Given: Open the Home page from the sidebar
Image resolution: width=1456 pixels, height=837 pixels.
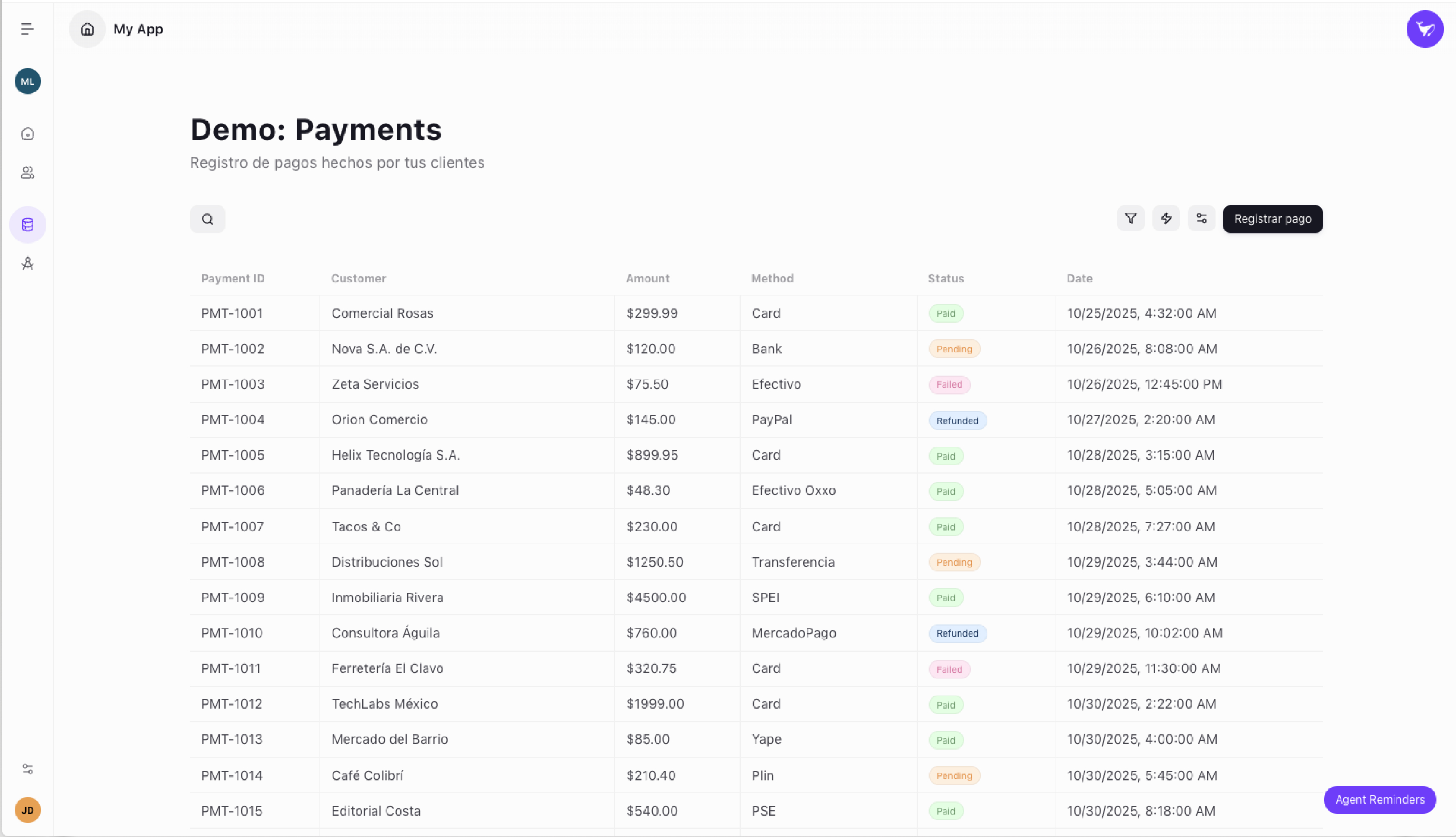Looking at the screenshot, I should [27, 134].
